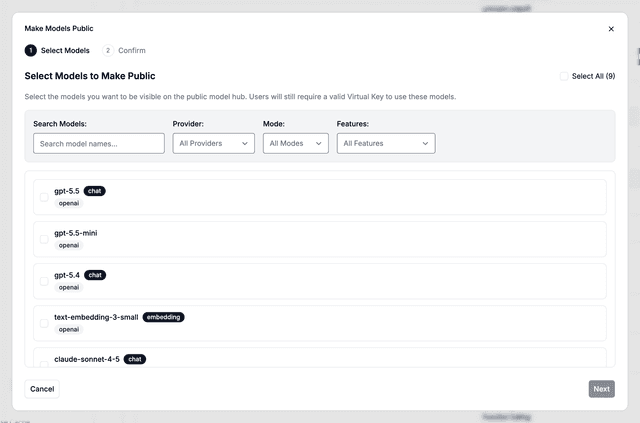The height and width of the screenshot is (423, 640).
Task: Check the gpt-5.4 model checkbox
Action: pyautogui.click(x=44, y=281)
